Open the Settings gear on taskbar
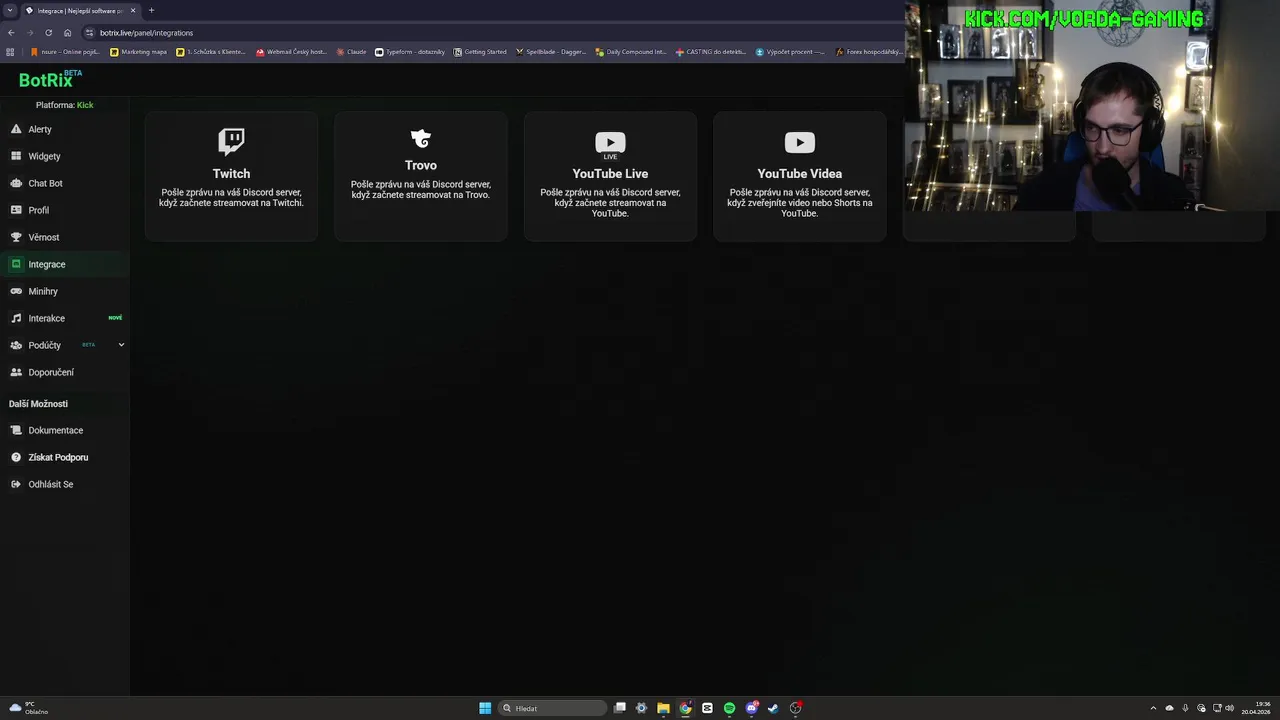This screenshot has width=1280, height=720. pos(642,708)
